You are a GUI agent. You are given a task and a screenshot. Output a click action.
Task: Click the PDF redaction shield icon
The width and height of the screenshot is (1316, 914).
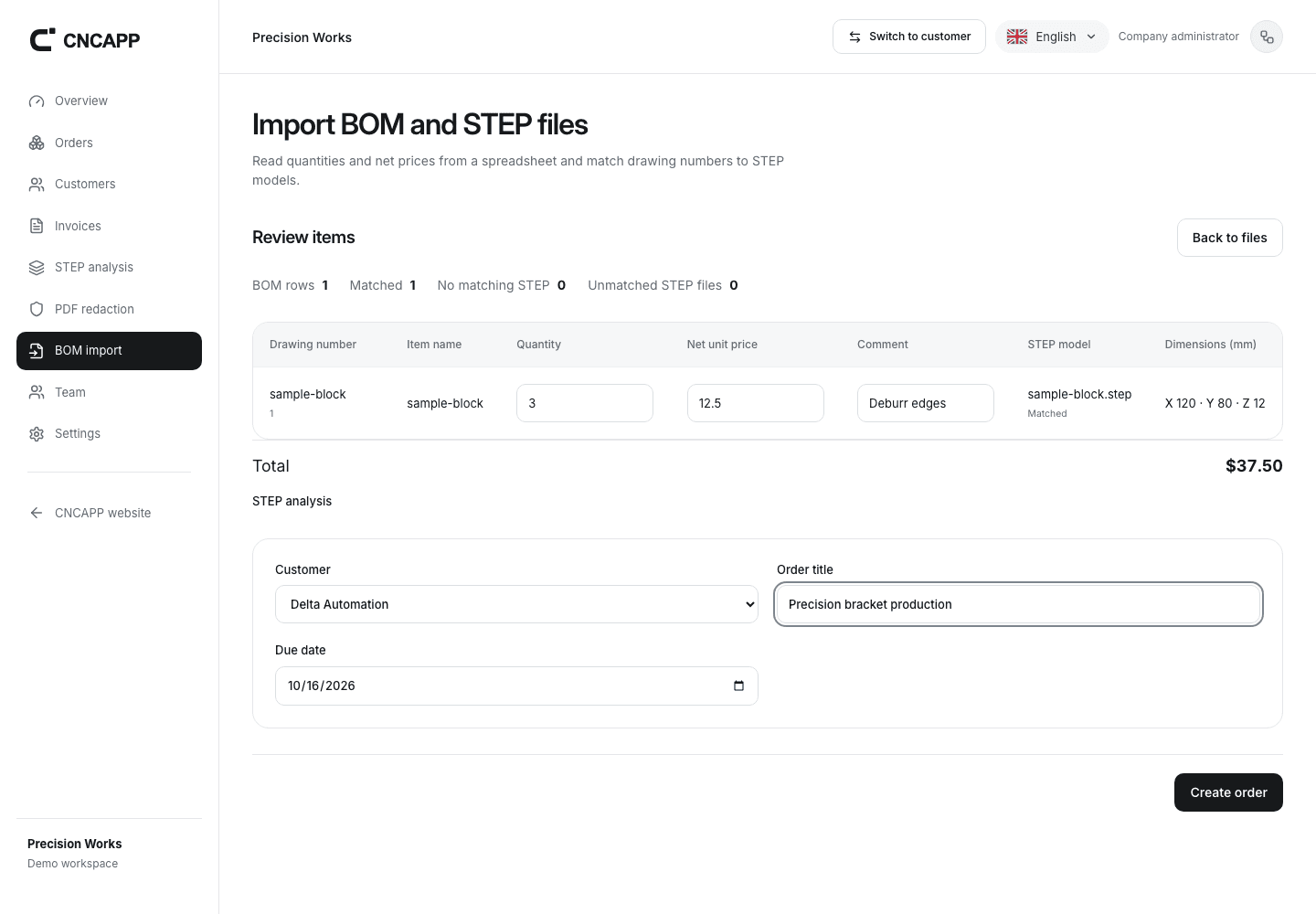(x=37, y=309)
